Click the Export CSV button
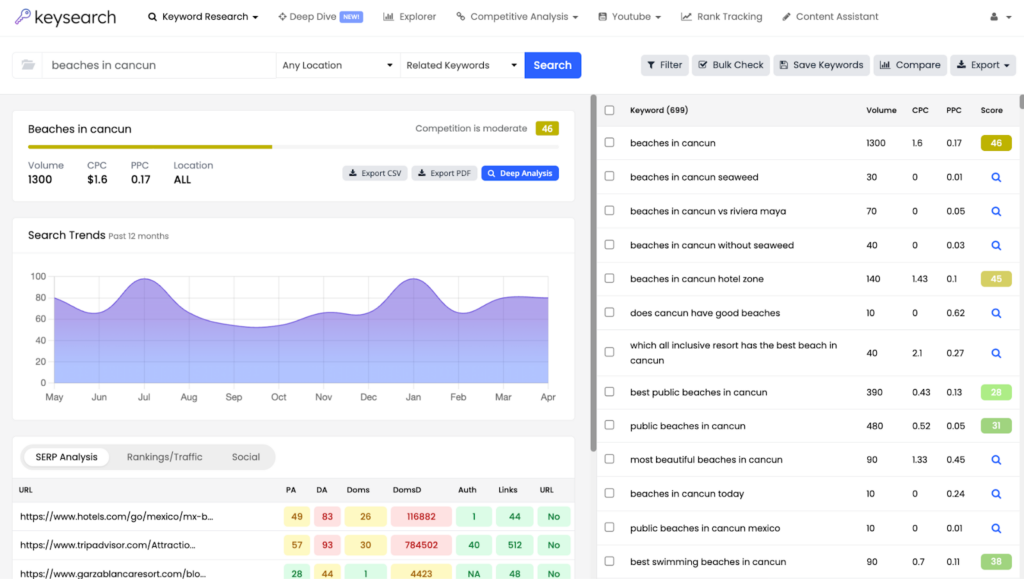The width and height of the screenshot is (1024, 579). [x=375, y=173]
